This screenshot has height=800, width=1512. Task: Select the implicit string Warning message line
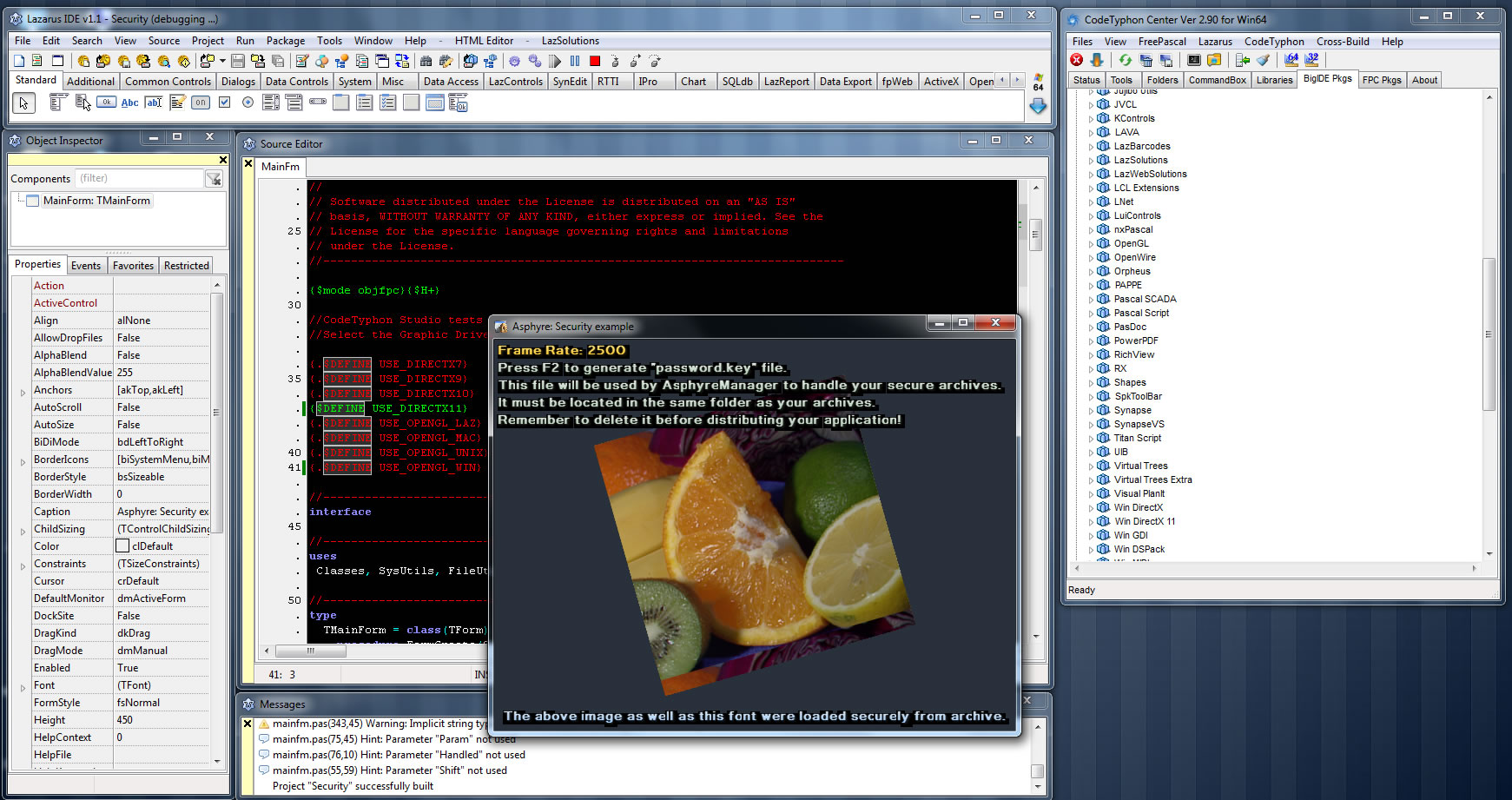click(380, 724)
